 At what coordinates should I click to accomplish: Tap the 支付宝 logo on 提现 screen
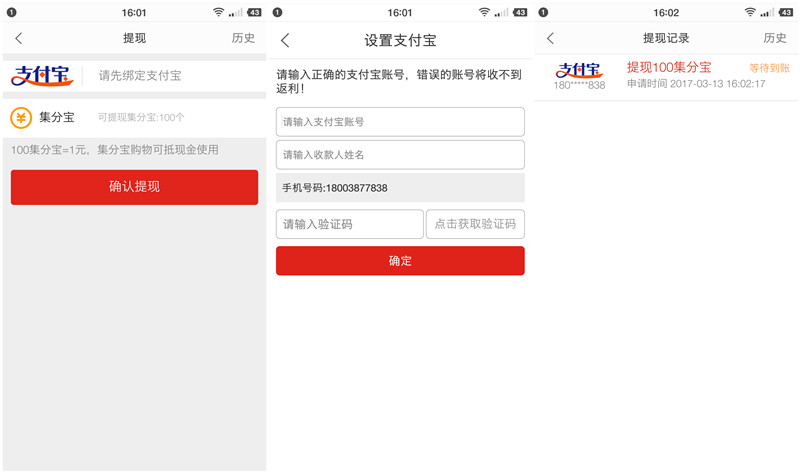pos(42,76)
